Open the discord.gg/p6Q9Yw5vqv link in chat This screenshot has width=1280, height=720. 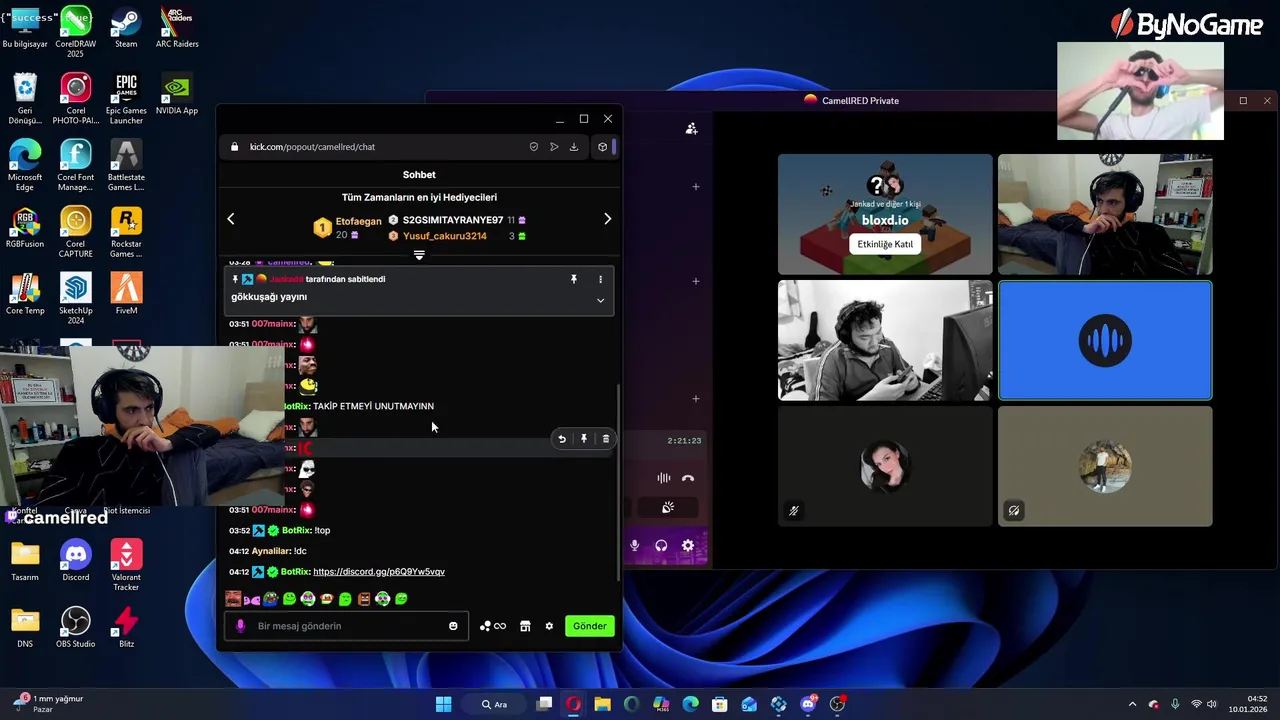379,572
